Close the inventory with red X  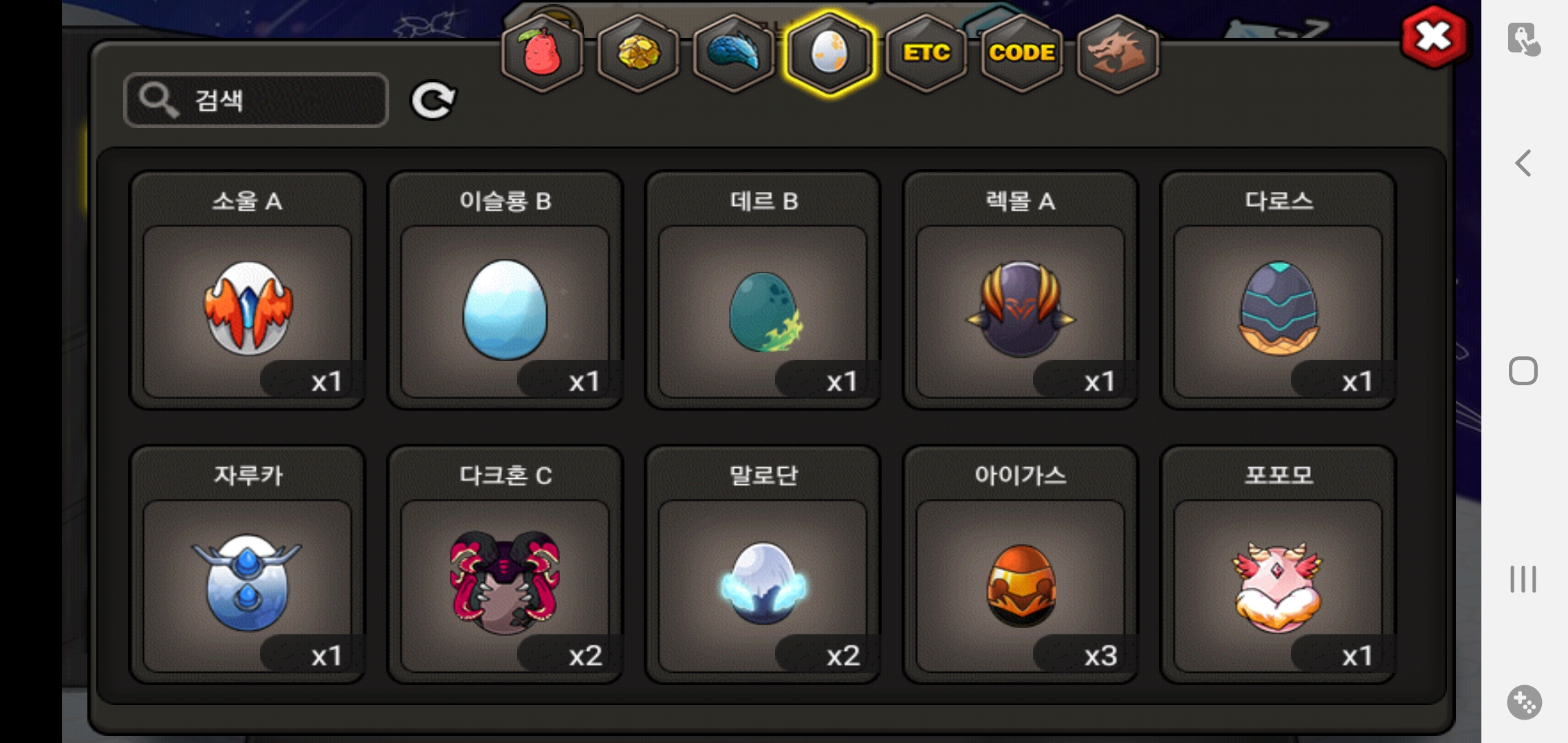[x=1434, y=37]
